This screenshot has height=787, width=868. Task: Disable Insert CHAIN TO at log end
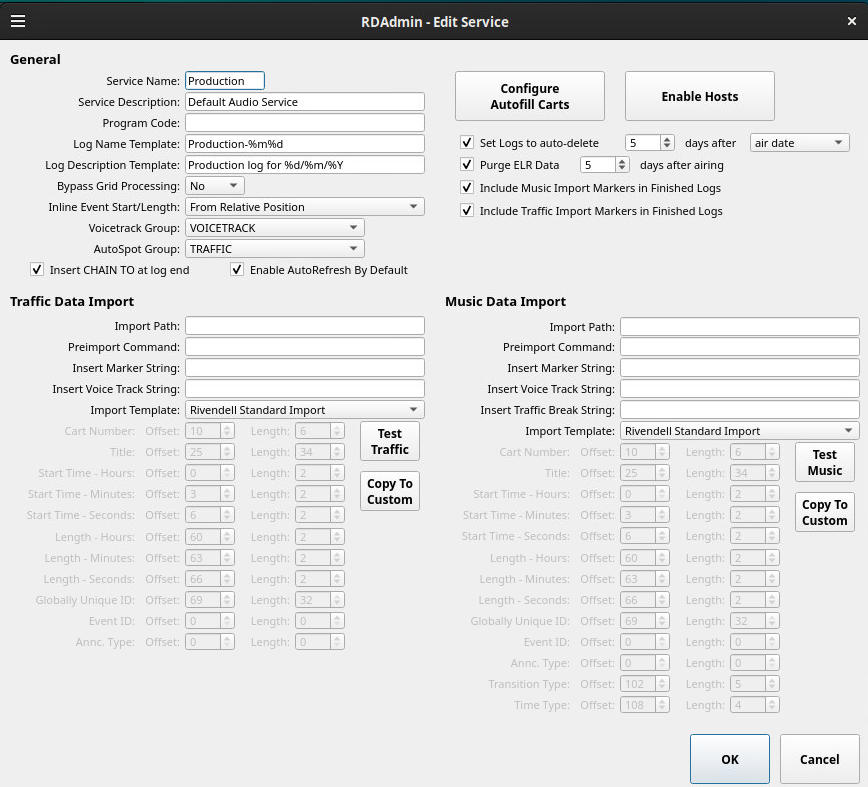click(x=37, y=270)
